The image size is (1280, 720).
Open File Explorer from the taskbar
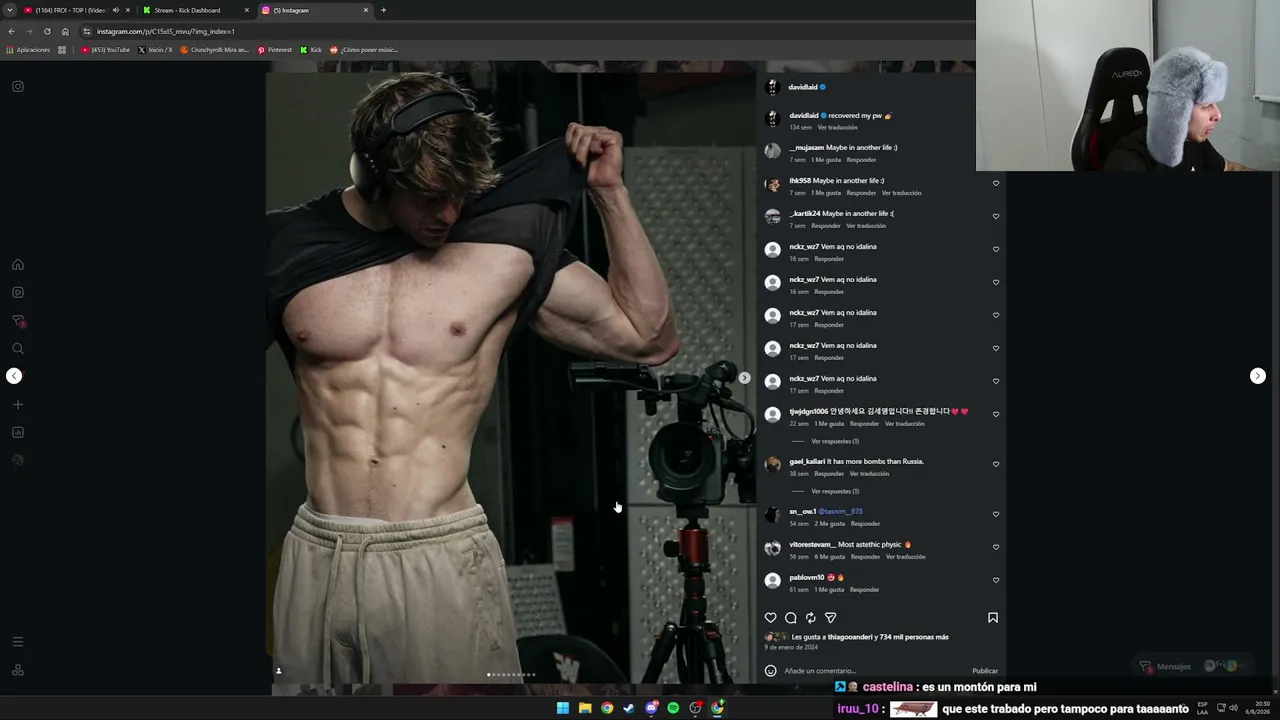[585, 708]
